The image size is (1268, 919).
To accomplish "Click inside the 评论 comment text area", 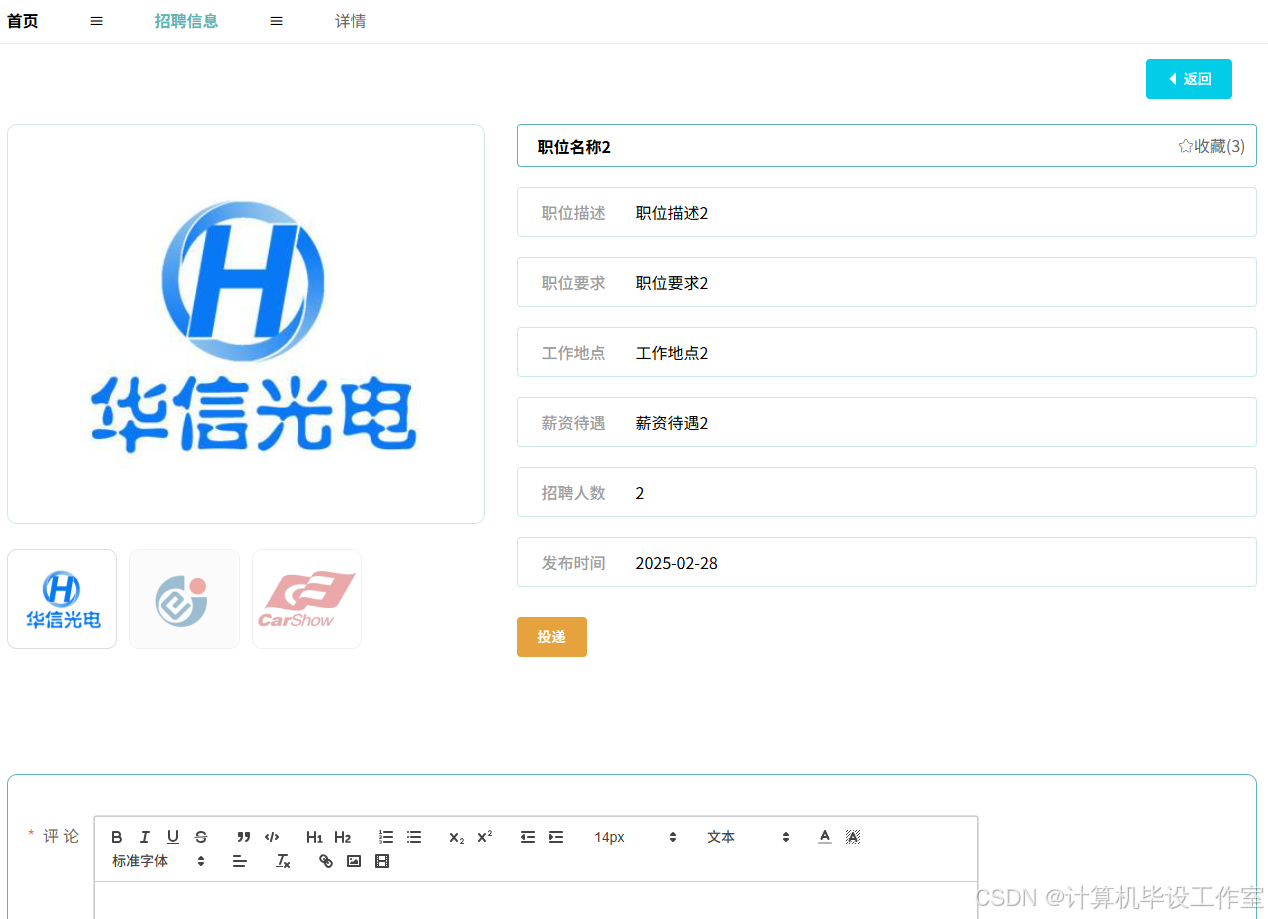I will click(x=536, y=900).
